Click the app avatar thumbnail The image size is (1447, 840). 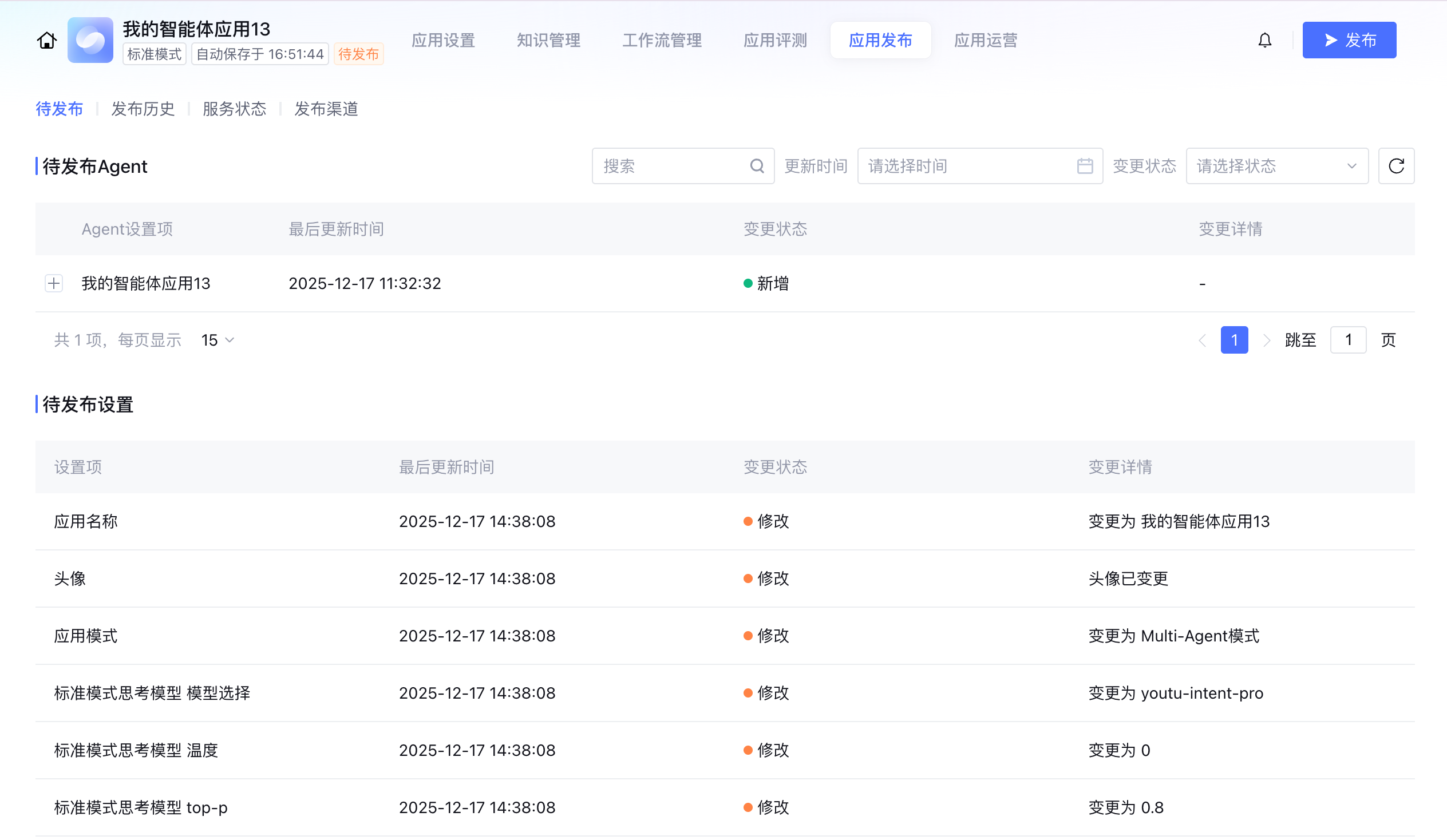point(90,40)
